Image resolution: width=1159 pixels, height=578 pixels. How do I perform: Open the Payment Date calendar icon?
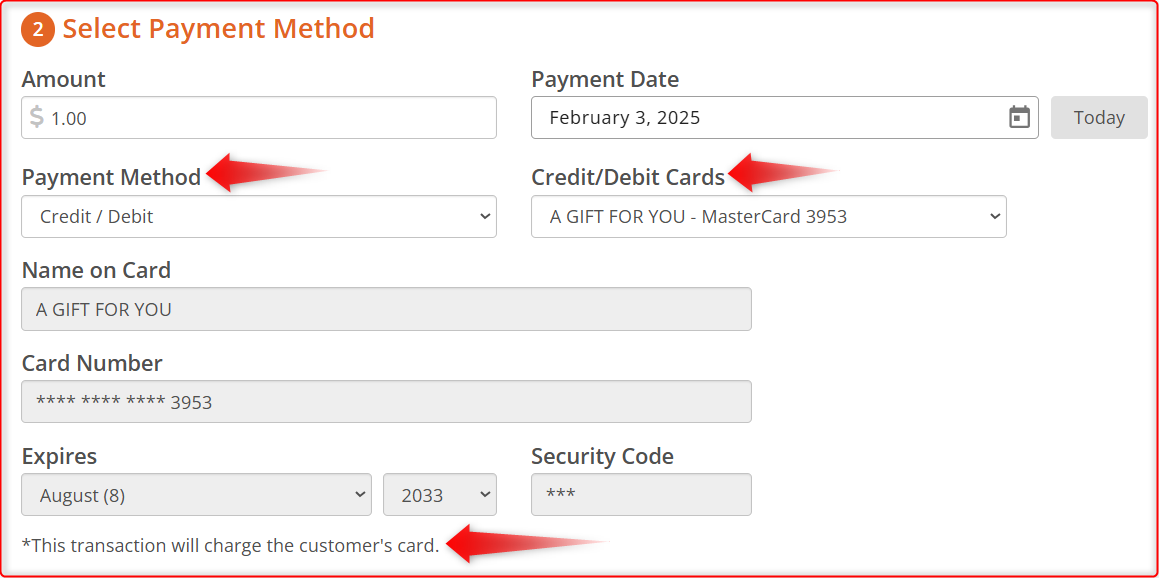pos(1019,118)
